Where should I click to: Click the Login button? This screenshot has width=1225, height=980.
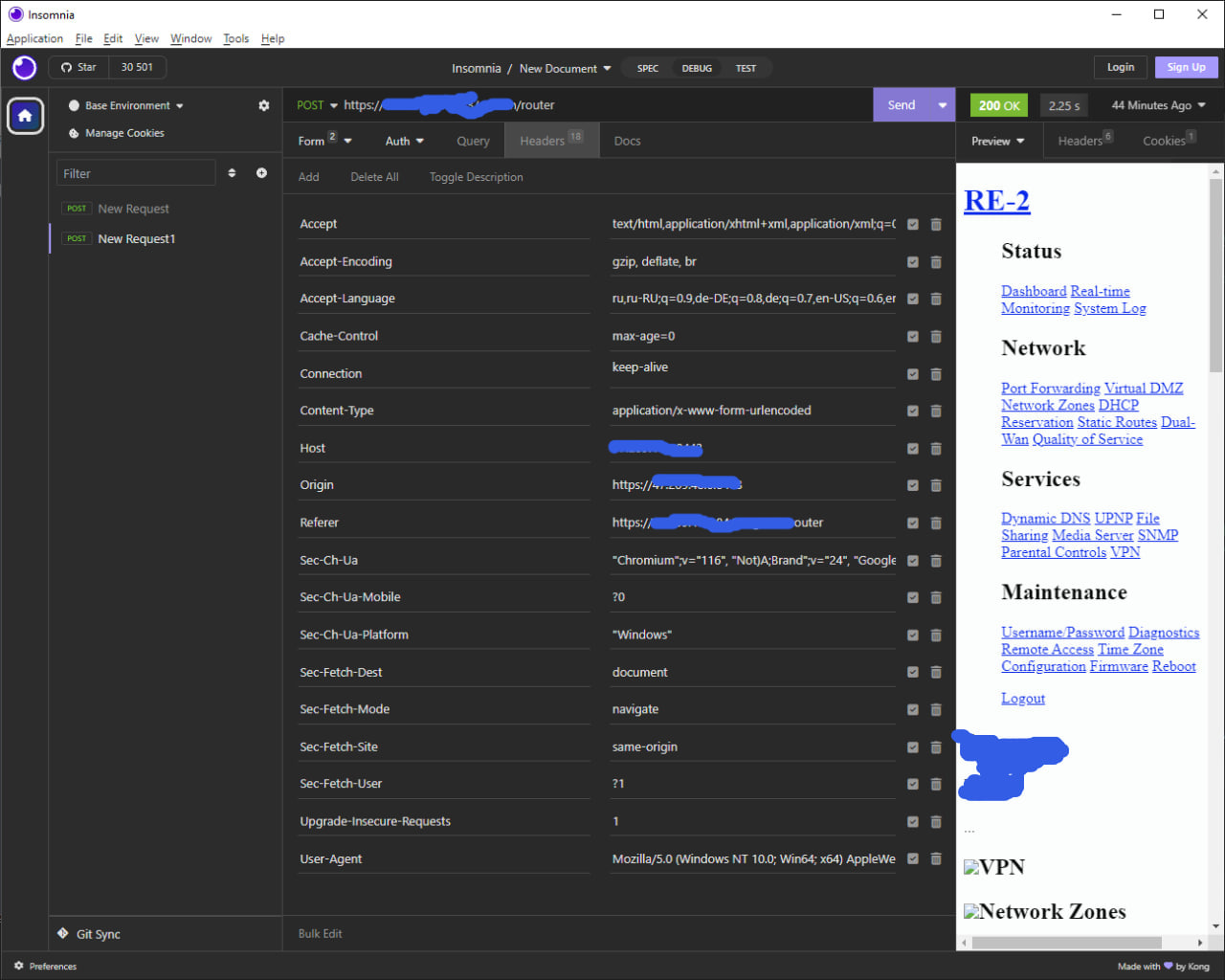[x=1121, y=67]
